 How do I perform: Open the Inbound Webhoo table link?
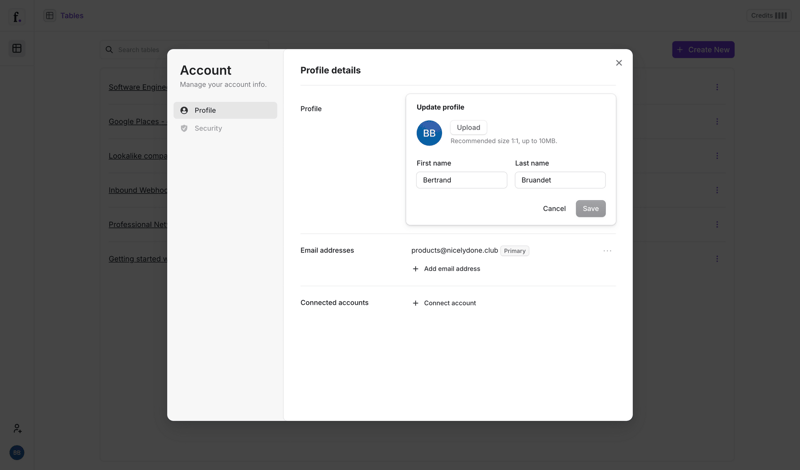(x=138, y=190)
